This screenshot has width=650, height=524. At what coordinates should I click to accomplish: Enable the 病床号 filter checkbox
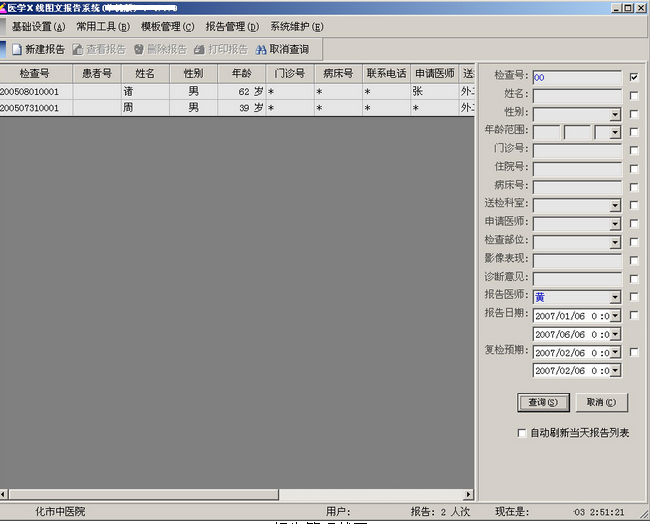[634, 187]
